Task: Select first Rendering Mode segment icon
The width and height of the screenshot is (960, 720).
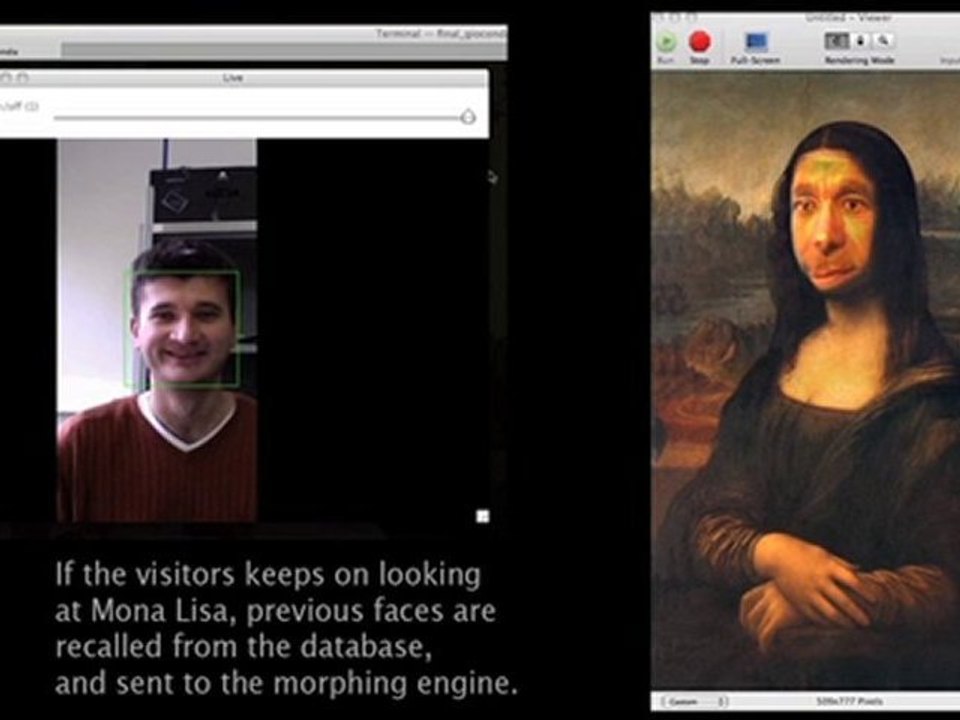Action: pos(837,41)
